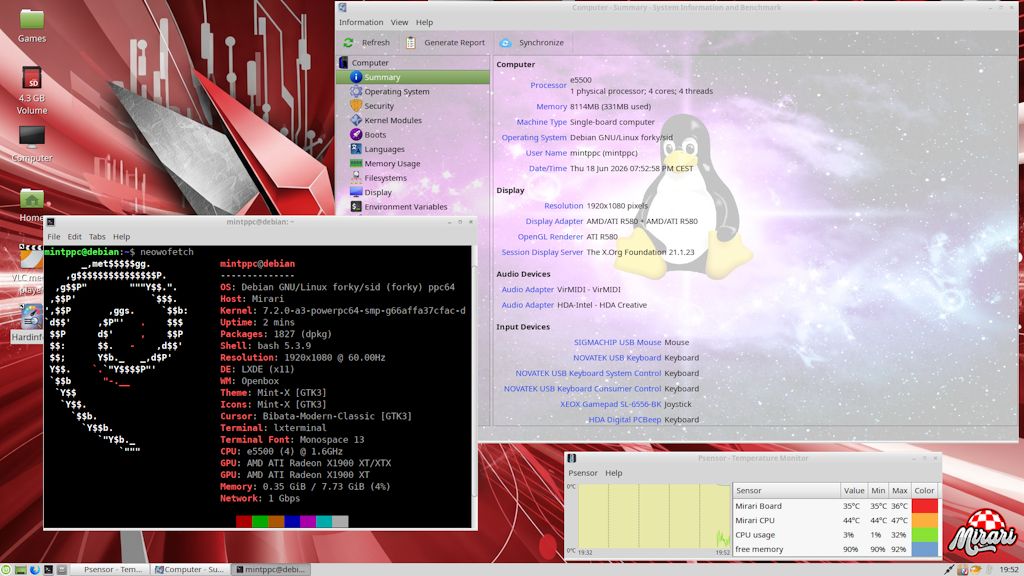Click HDA Digital PCBeep entry
The image size is (1024, 576).
(x=624, y=420)
